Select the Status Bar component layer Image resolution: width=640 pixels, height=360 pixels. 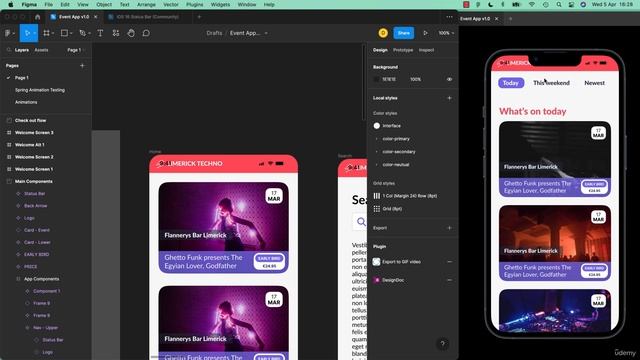tap(34, 193)
